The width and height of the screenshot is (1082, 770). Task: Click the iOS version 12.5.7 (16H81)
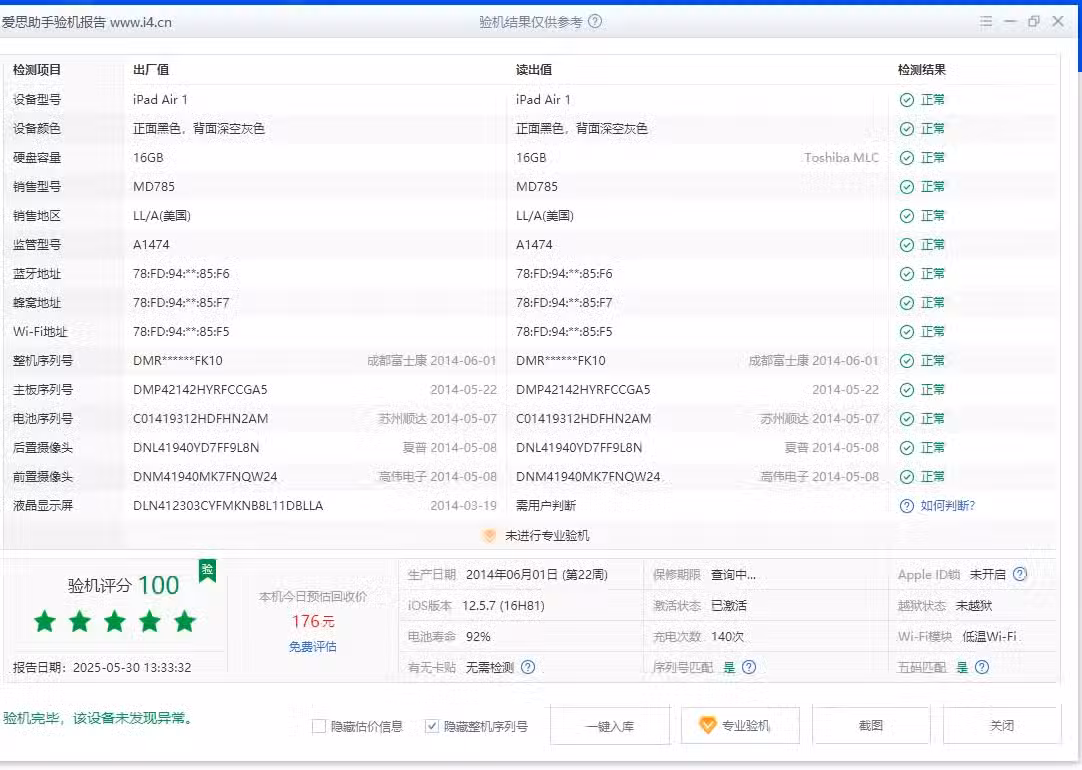[503, 606]
